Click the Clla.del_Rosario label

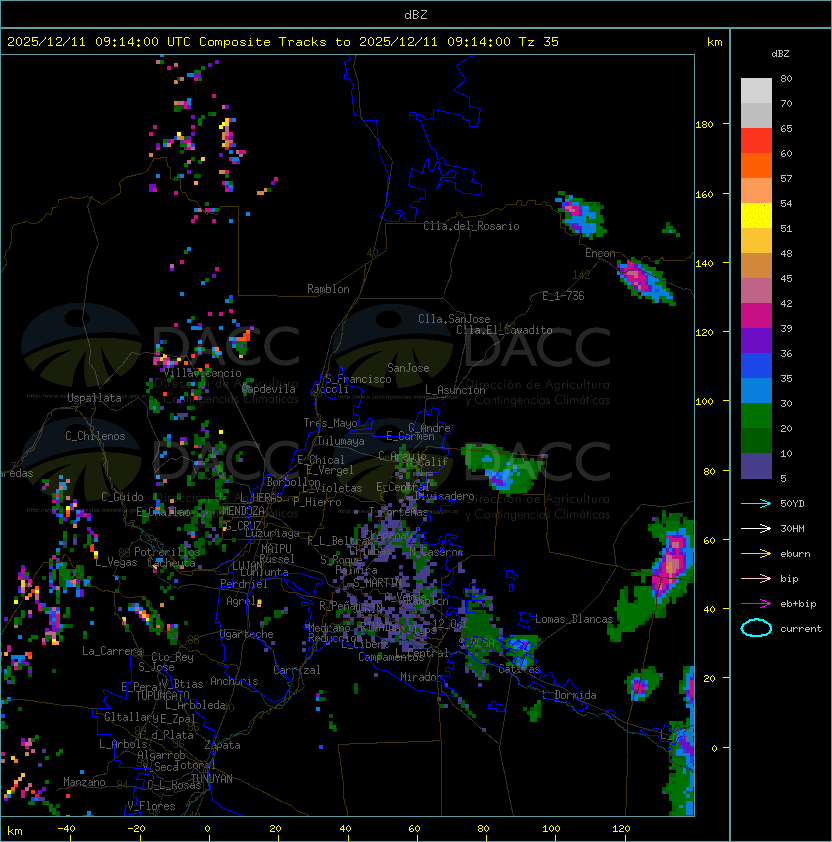[471, 226]
